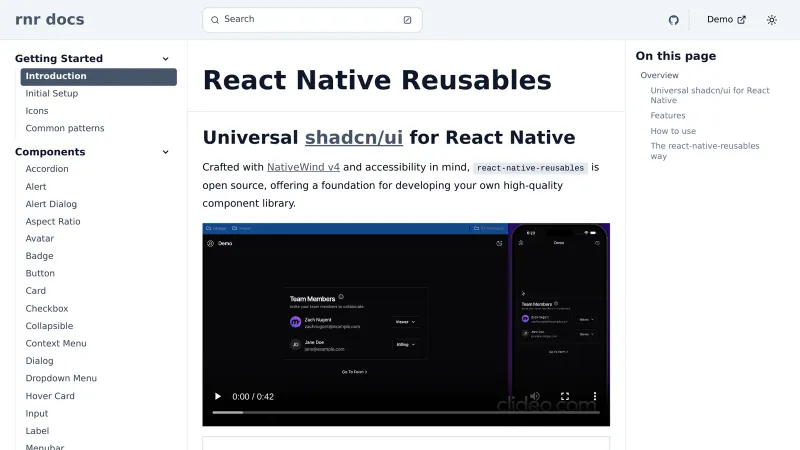Click the Demo external link
The width and height of the screenshot is (800, 450).
[726, 20]
